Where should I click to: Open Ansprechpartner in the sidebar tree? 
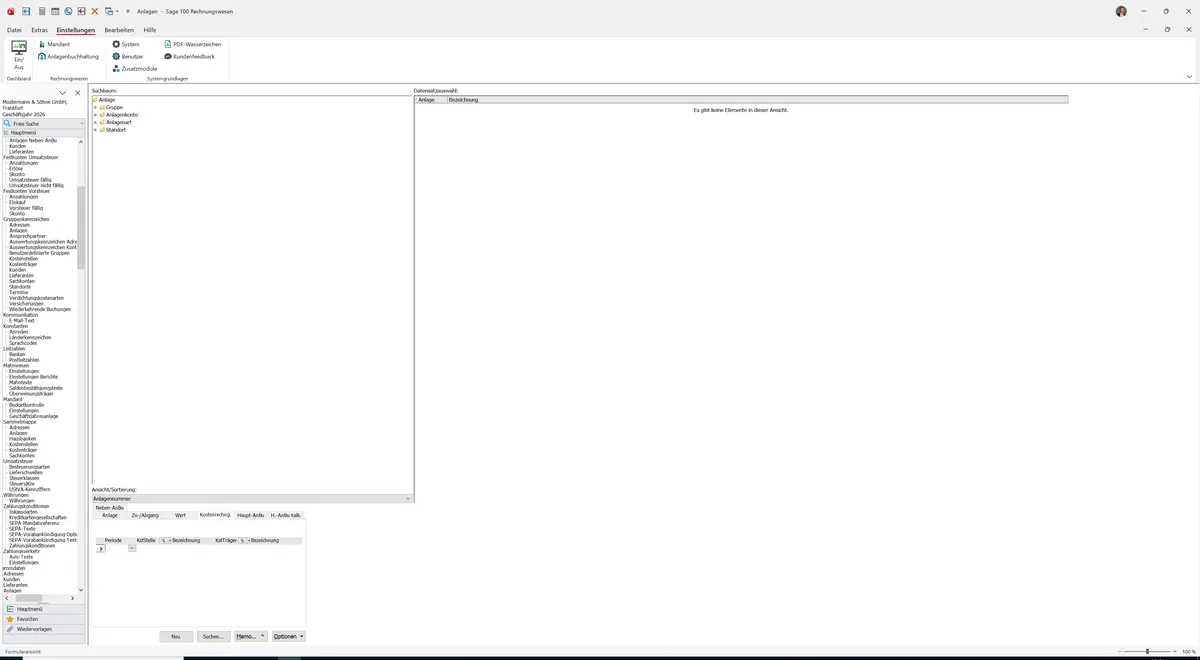pos(26,236)
